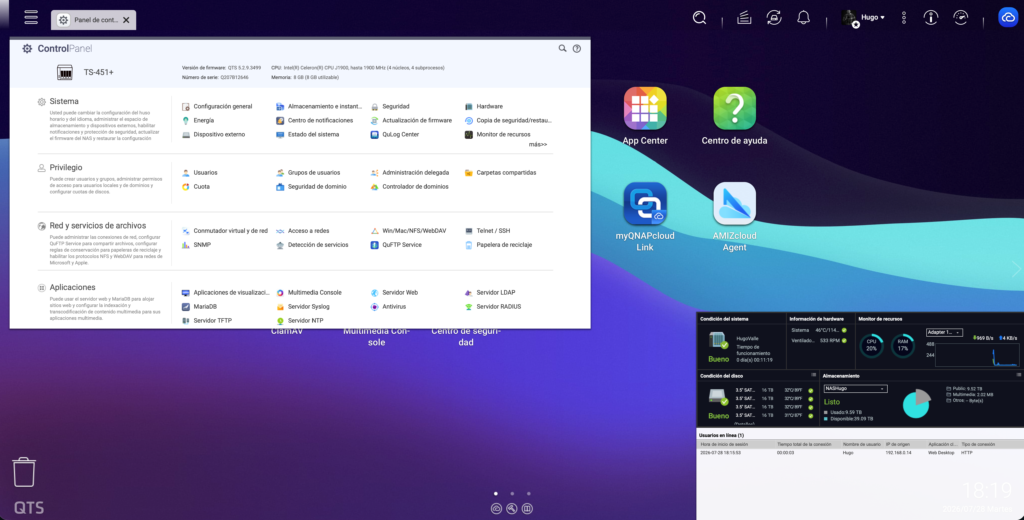Open MariaDB settings
Image resolution: width=1024 pixels, height=520 pixels.
pos(199,306)
